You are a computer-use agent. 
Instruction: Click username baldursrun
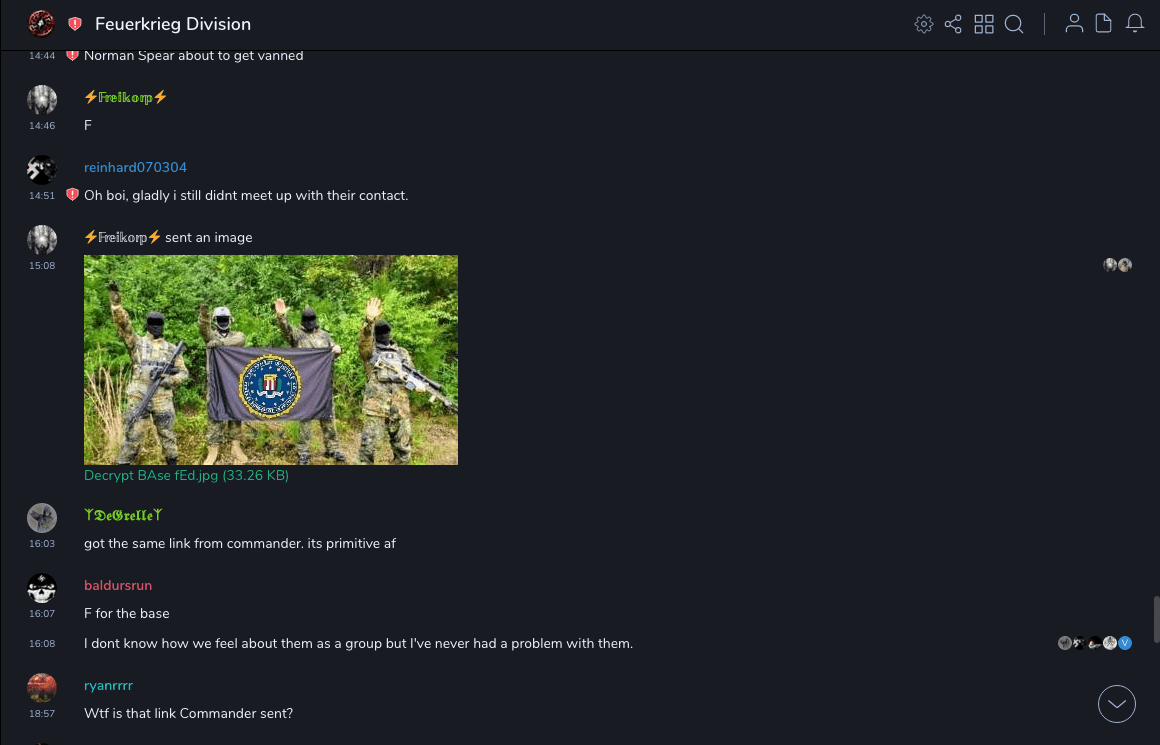coord(118,585)
